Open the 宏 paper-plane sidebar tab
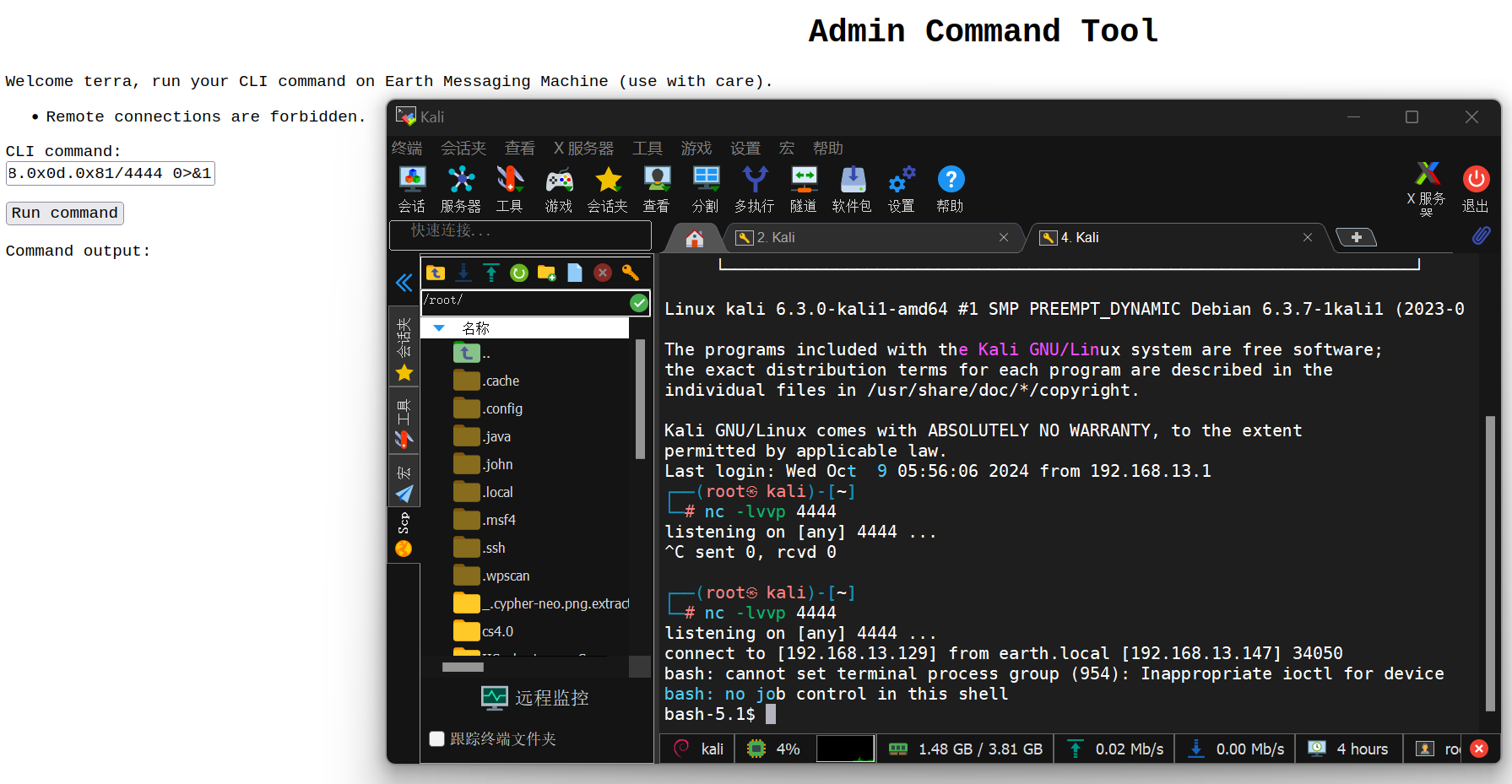This screenshot has width=1512, height=784. [x=404, y=483]
